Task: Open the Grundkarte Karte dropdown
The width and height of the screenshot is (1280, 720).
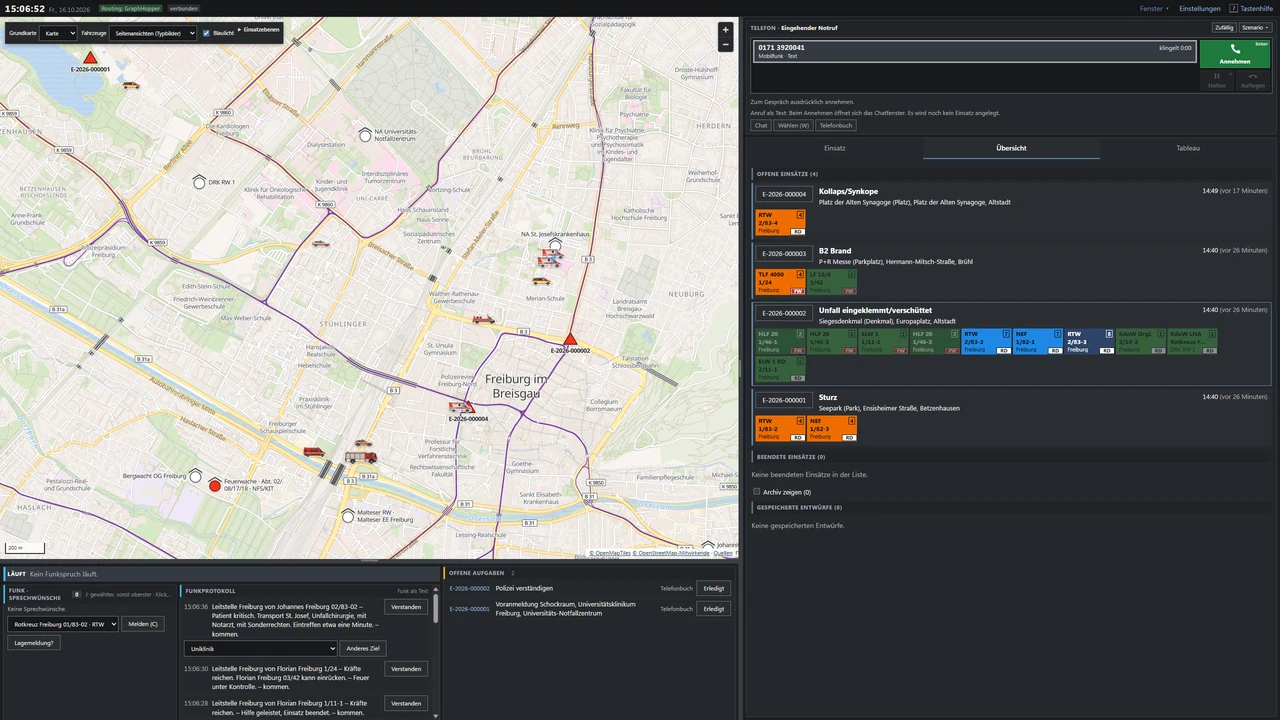Action: [58, 33]
